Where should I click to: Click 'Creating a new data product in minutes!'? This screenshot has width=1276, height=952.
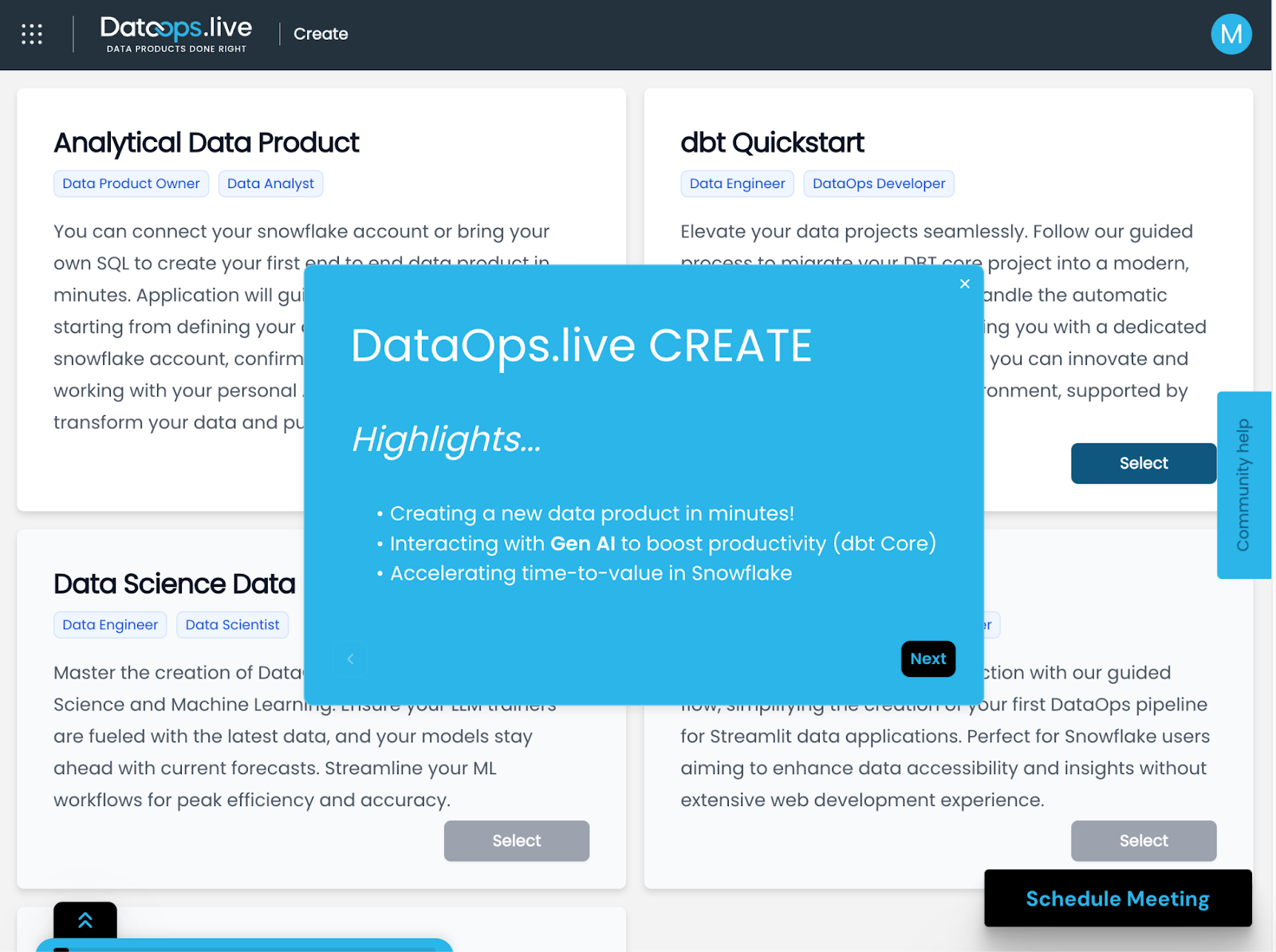(x=592, y=513)
